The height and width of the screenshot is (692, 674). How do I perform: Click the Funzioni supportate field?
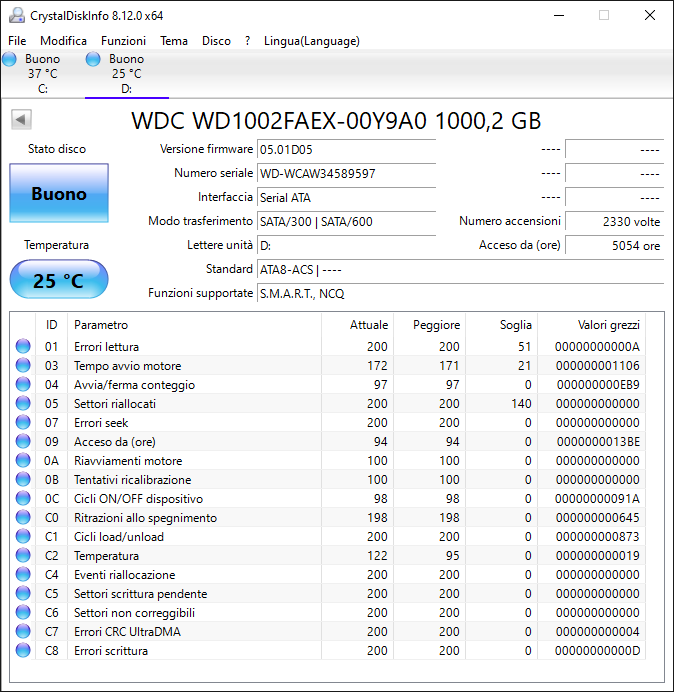click(460, 293)
